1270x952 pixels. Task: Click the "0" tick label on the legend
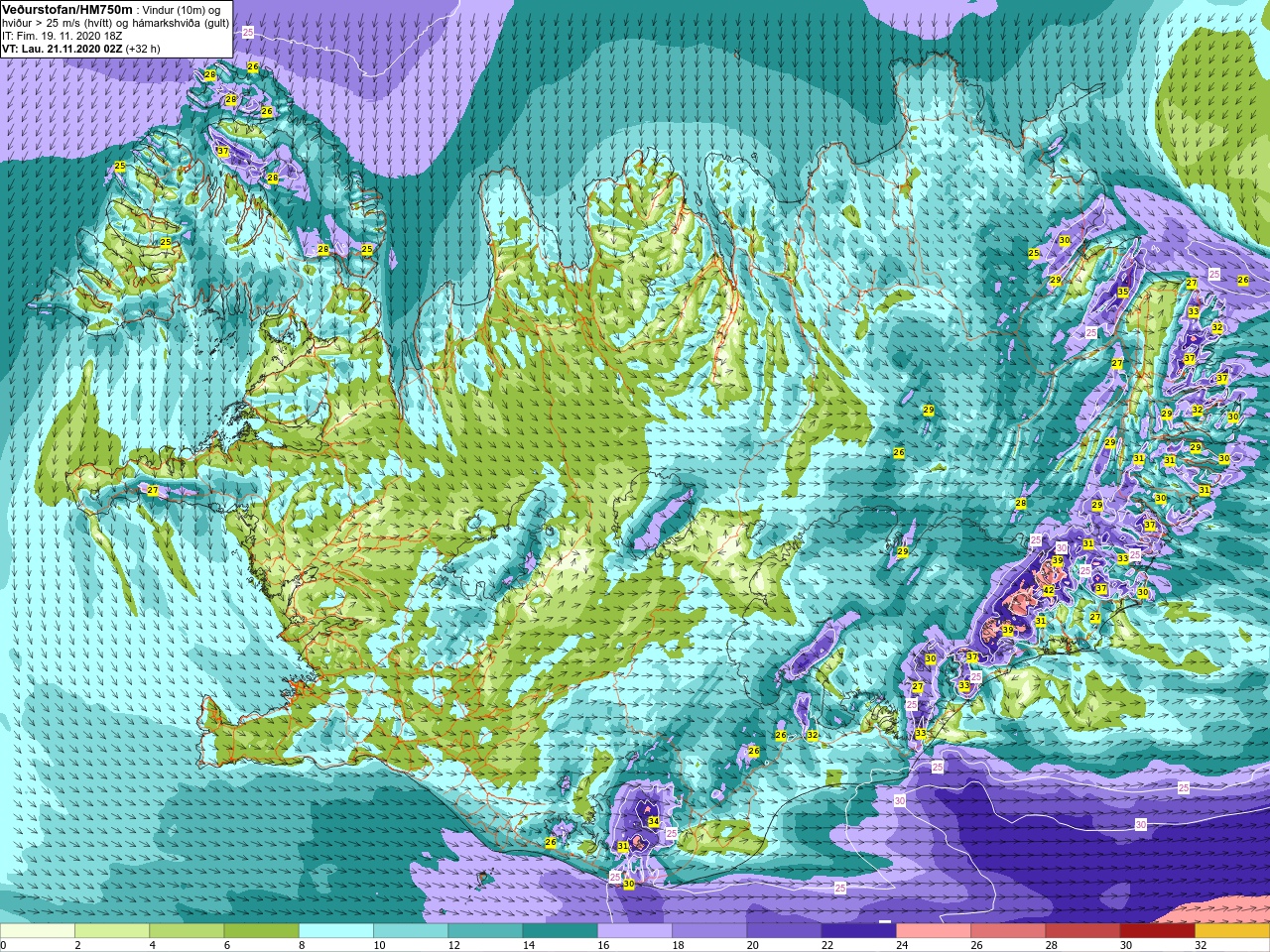(4, 946)
